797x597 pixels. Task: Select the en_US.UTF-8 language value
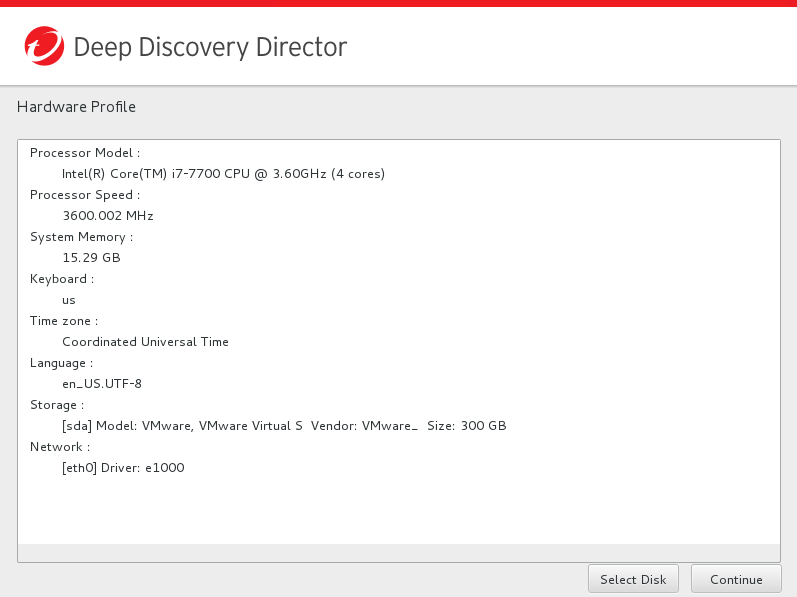(102, 384)
